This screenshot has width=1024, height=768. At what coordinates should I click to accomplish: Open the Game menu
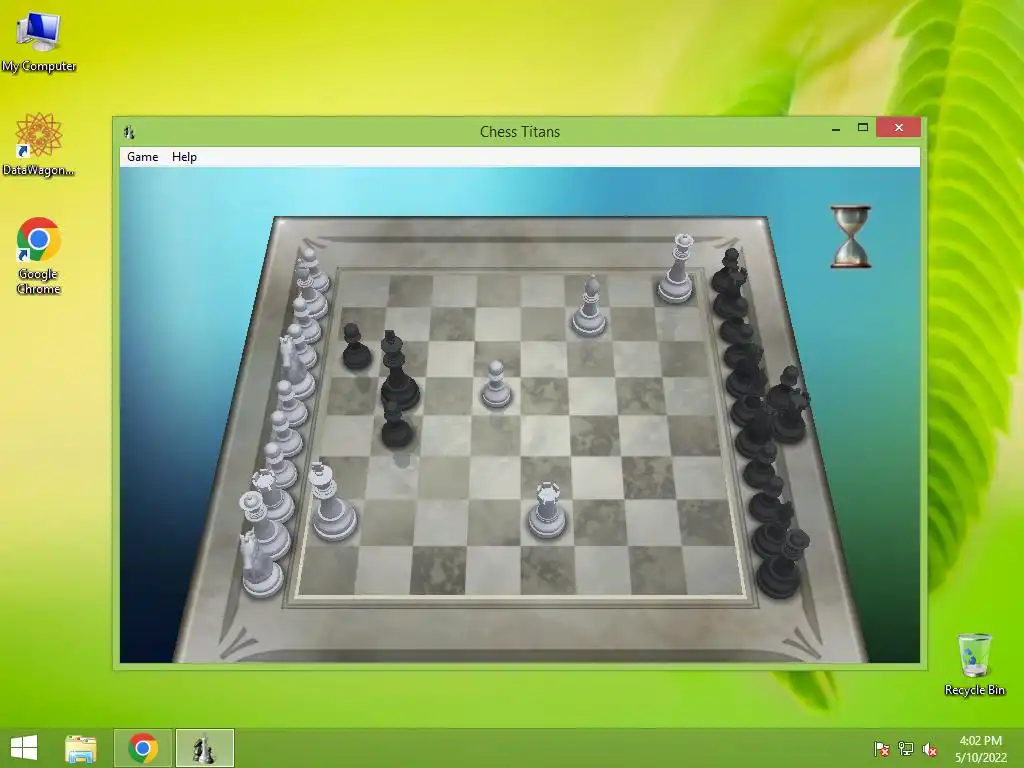point(142,157)
